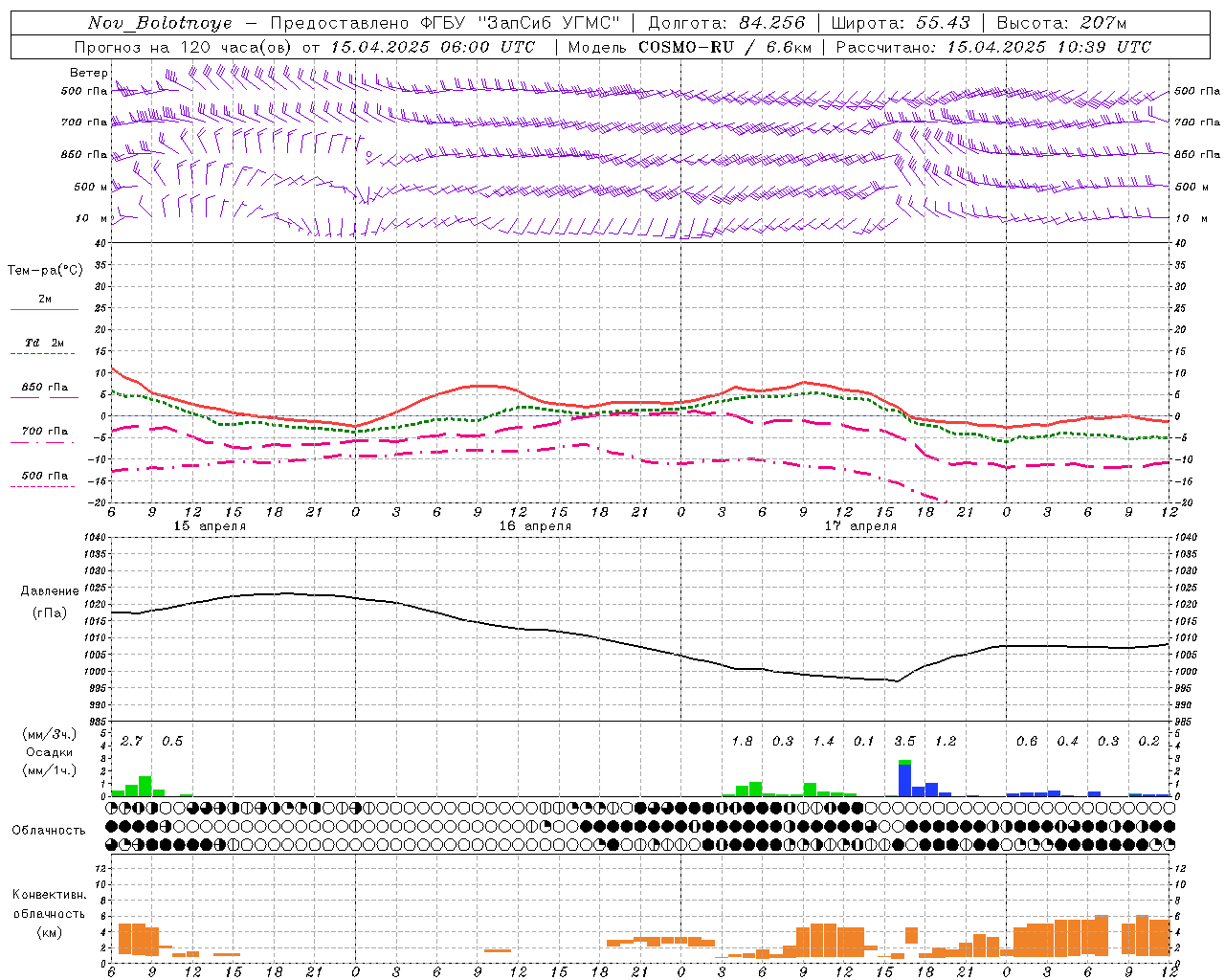Screen dimensions: 1225x980
Task: Click the '(мм/1ч.)' unit label
Action: 50,769
